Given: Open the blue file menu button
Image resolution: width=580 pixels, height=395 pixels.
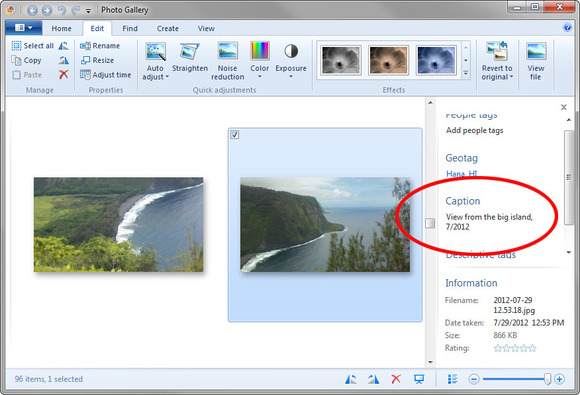Looking at the screenshot, I should point(24,28).
